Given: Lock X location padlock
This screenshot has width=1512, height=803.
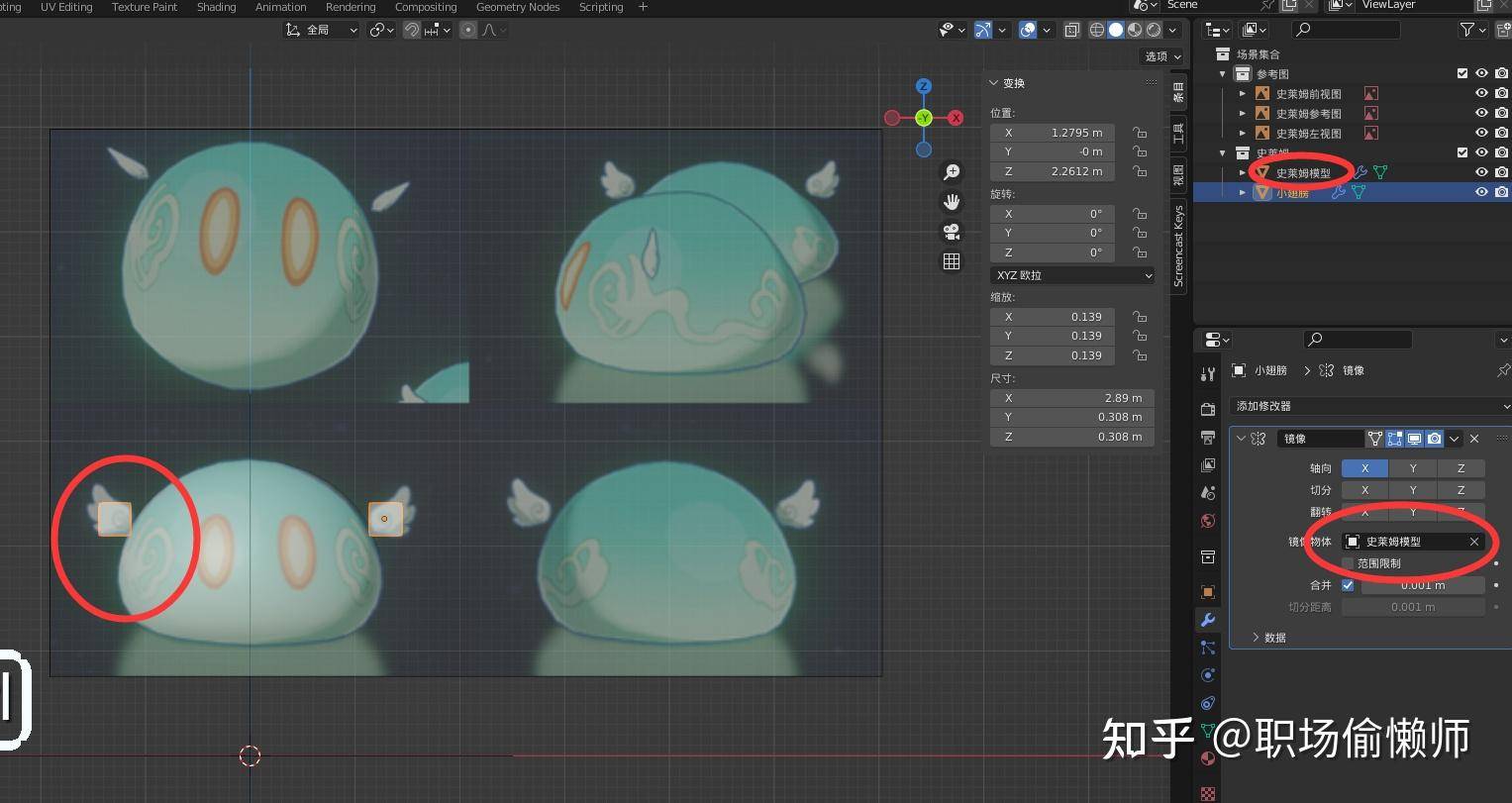Looking at the screenshot, I should pos(1140,133).
